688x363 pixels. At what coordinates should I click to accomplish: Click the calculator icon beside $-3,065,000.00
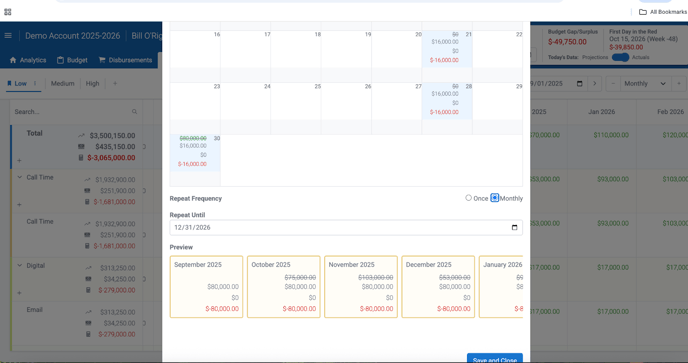(x=81, y=158)
